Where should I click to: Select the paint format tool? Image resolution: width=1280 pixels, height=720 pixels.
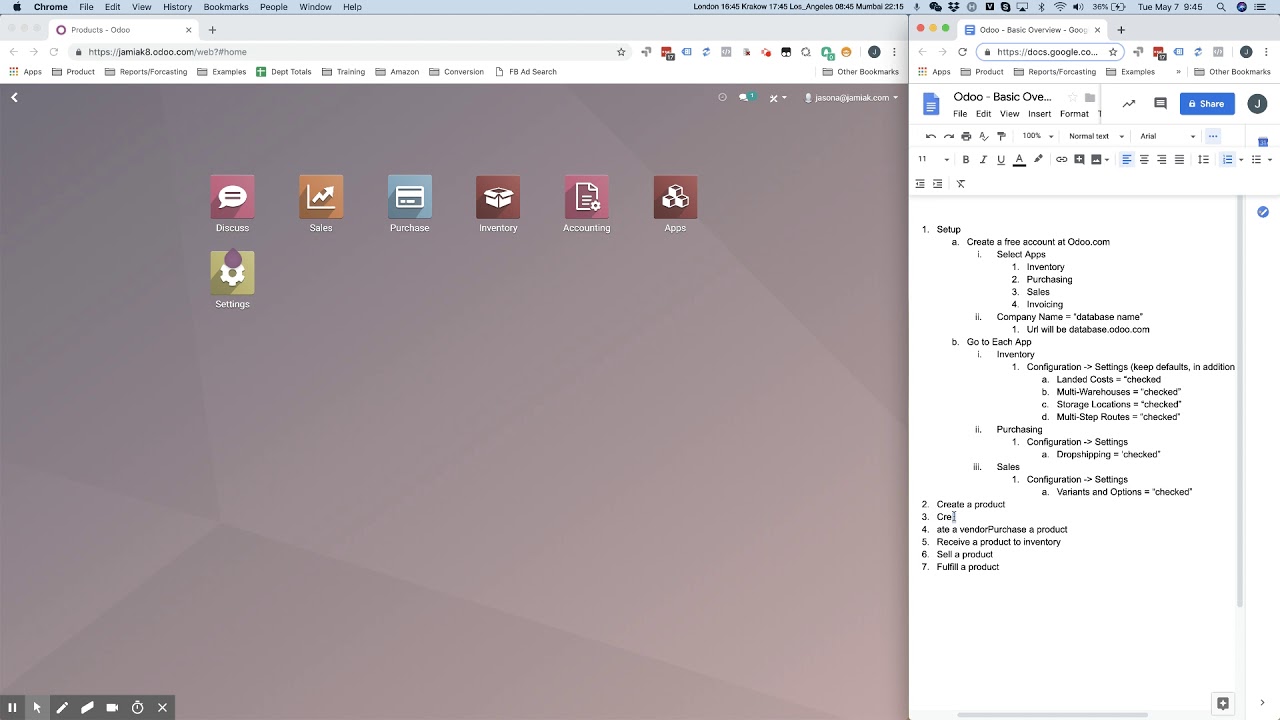[x=1001, y=136]
